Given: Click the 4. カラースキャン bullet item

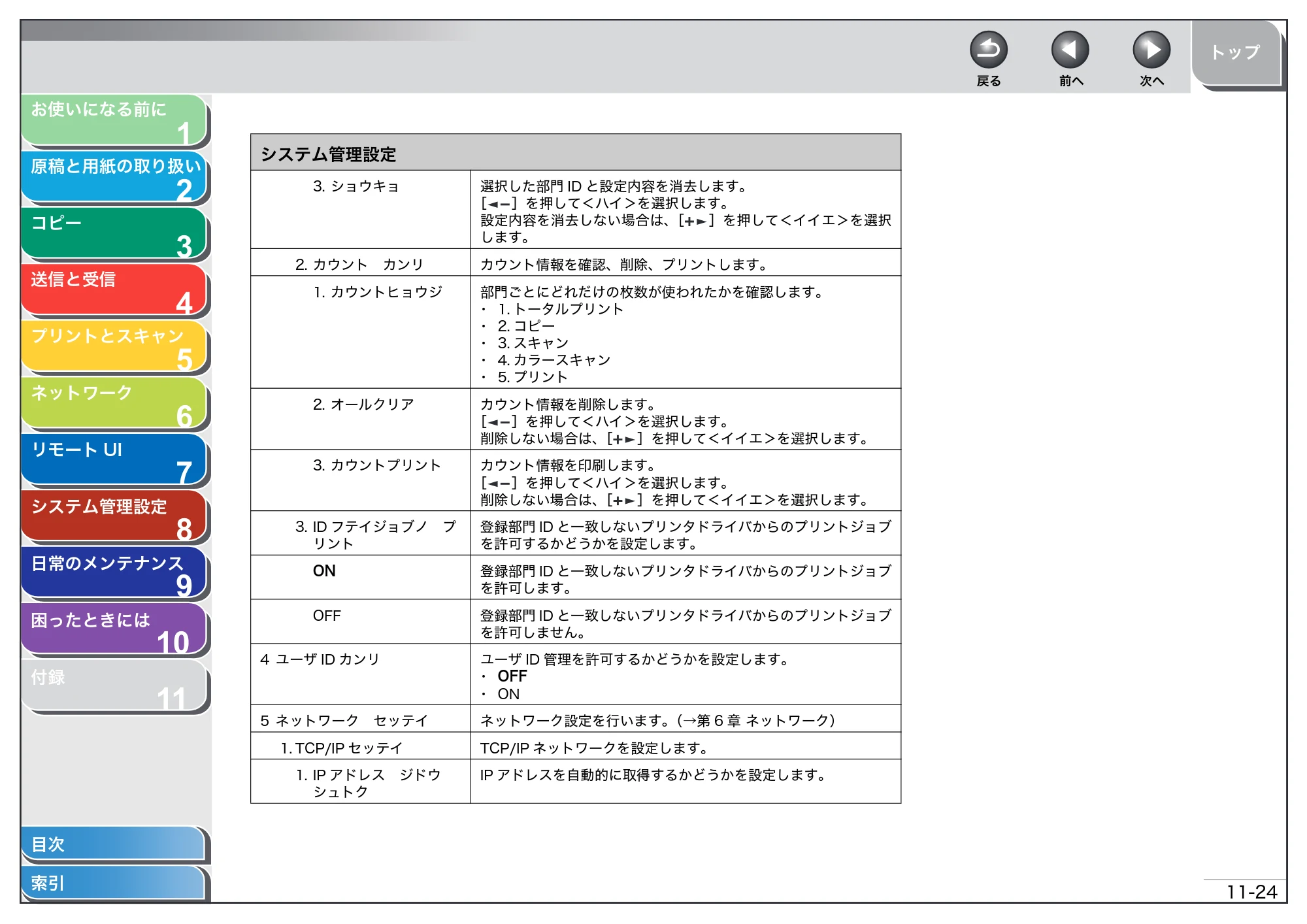Looking at the screenshot, I should click(x=554, y=359).
